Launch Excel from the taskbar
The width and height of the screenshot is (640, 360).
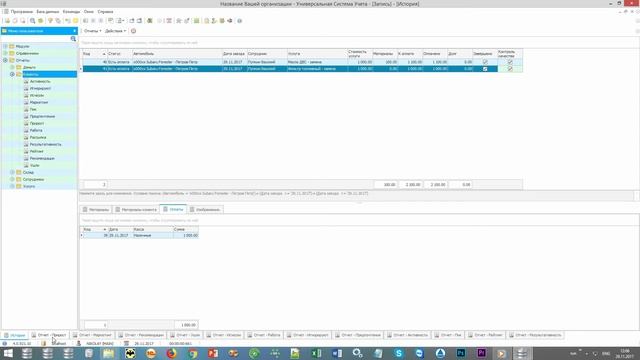click(x=316, y=353)
